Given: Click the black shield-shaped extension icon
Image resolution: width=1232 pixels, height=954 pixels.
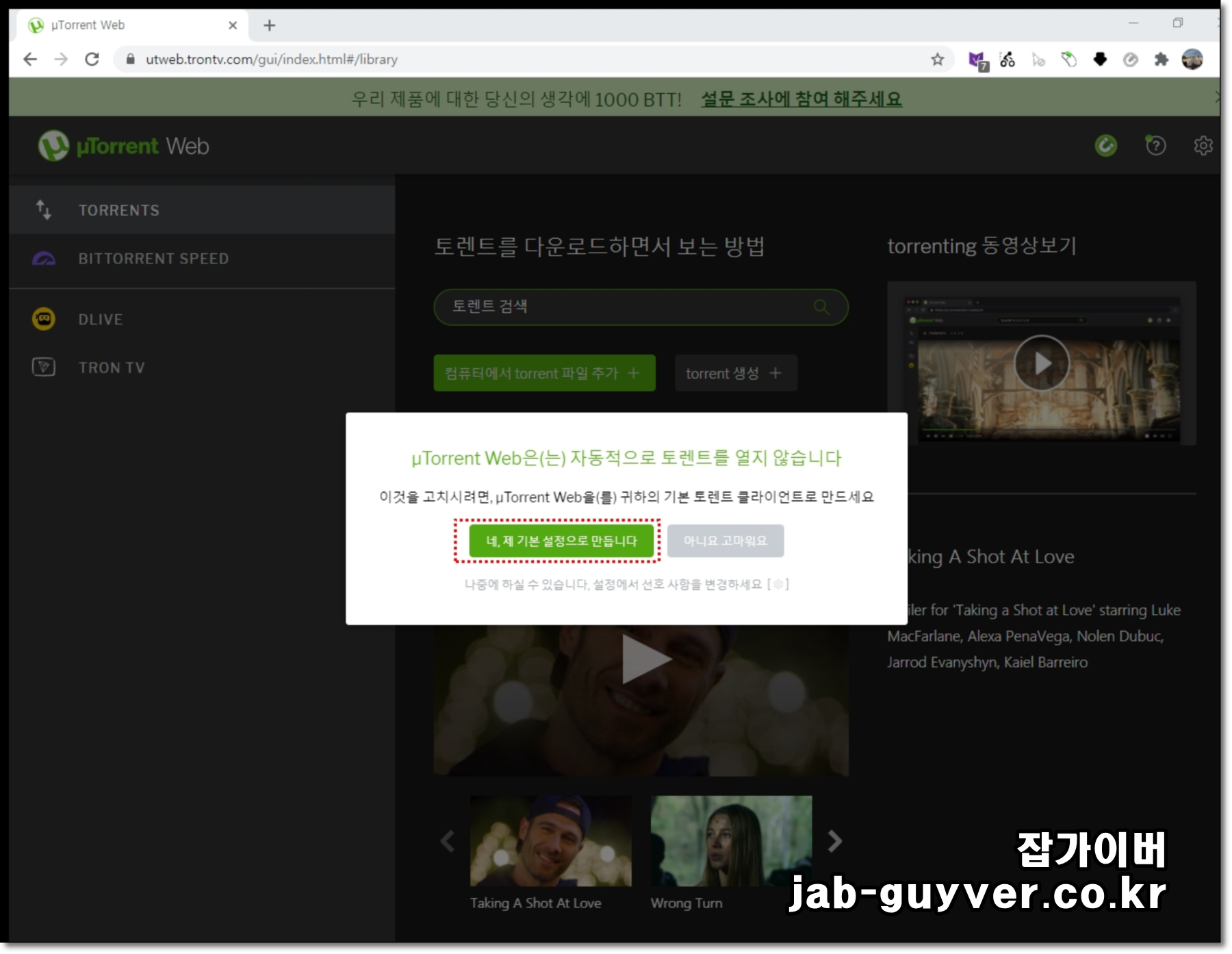Looking at the screenshot, I should coord(1100,60).
